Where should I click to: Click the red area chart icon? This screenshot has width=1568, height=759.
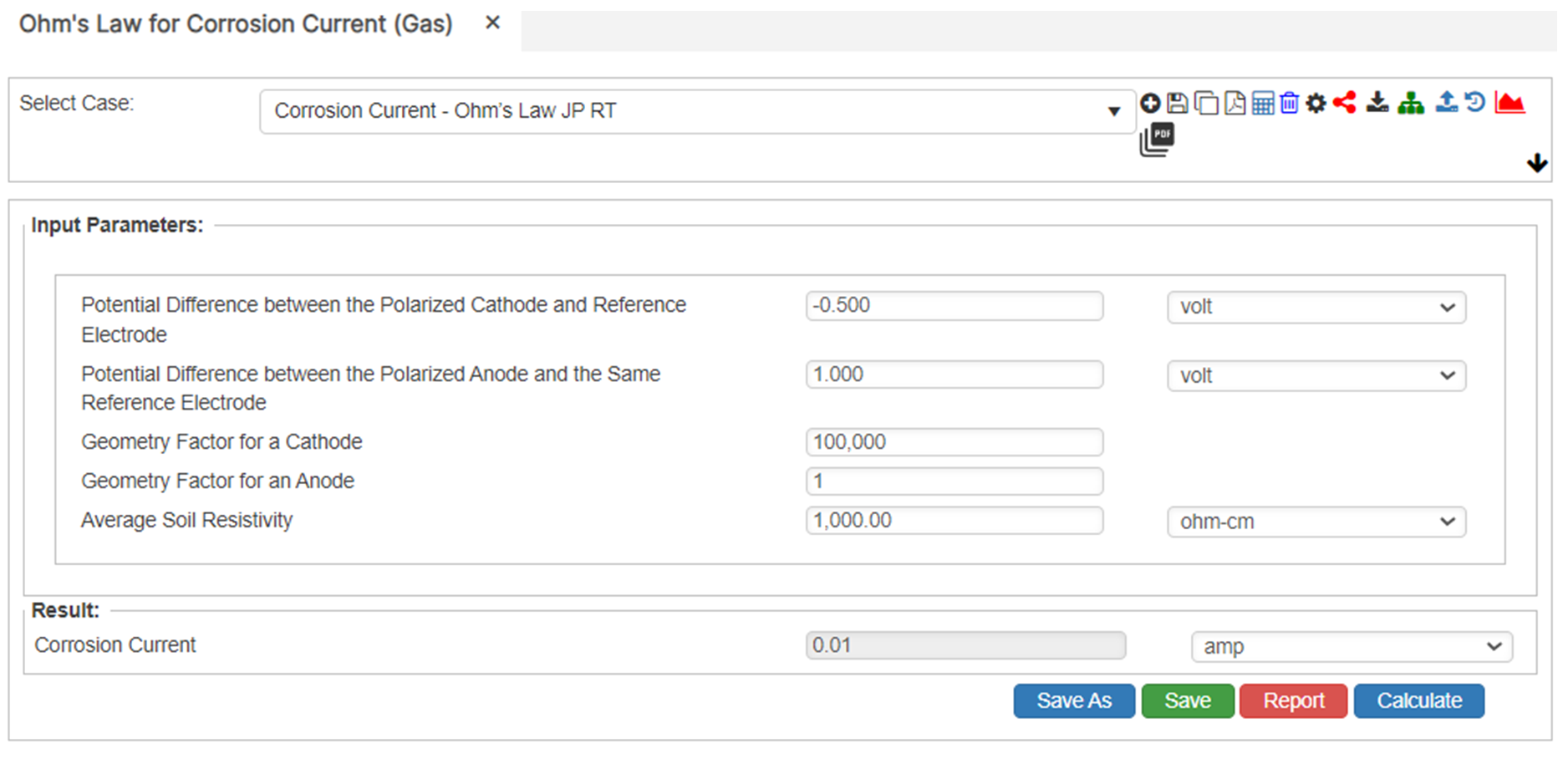coord(1509,103)
